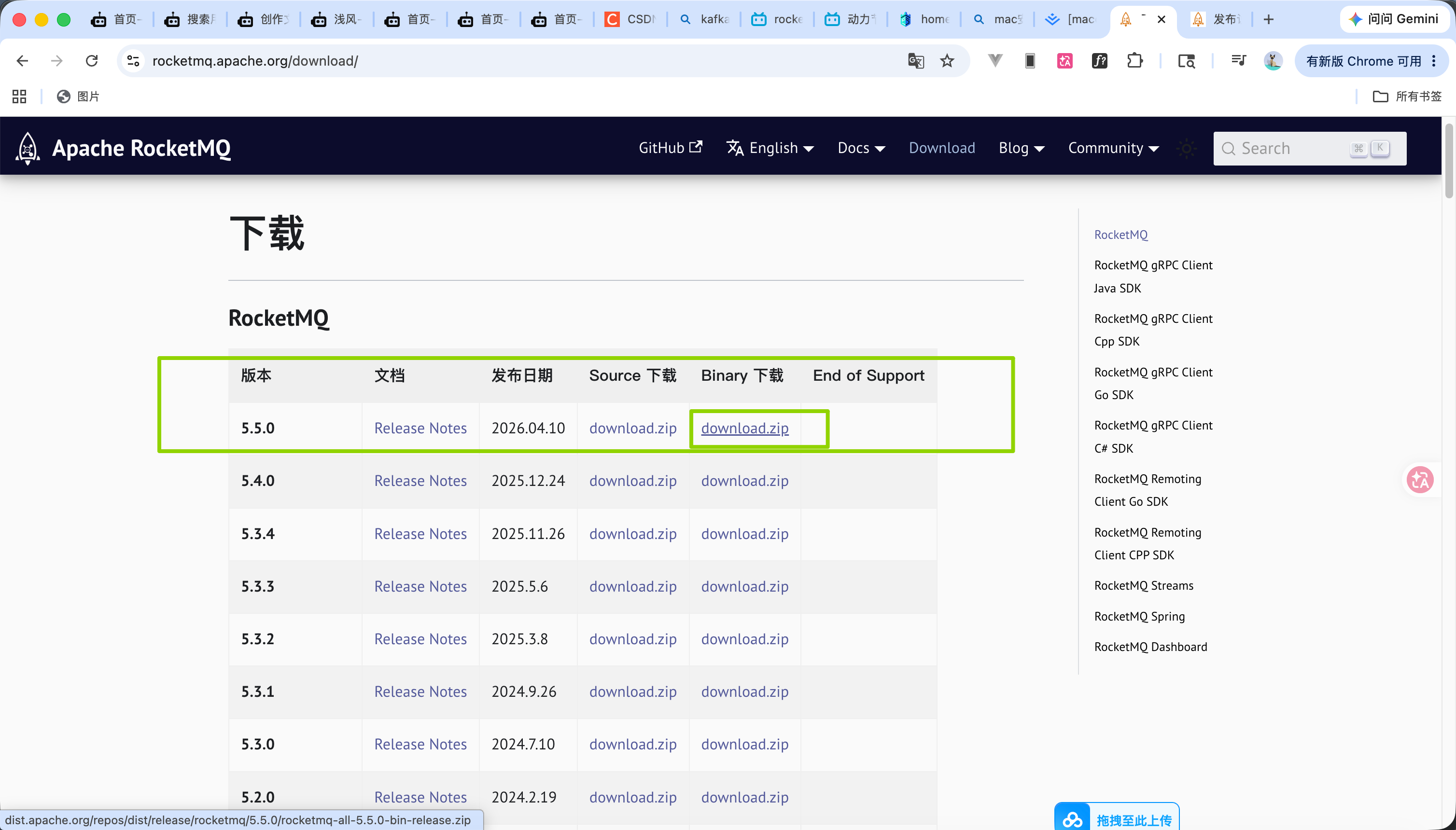Open the RocketMQ Dashboard sidebar link
Image resolution: width=1456 pixels, height=830 pixels.
pos(1150,647)
